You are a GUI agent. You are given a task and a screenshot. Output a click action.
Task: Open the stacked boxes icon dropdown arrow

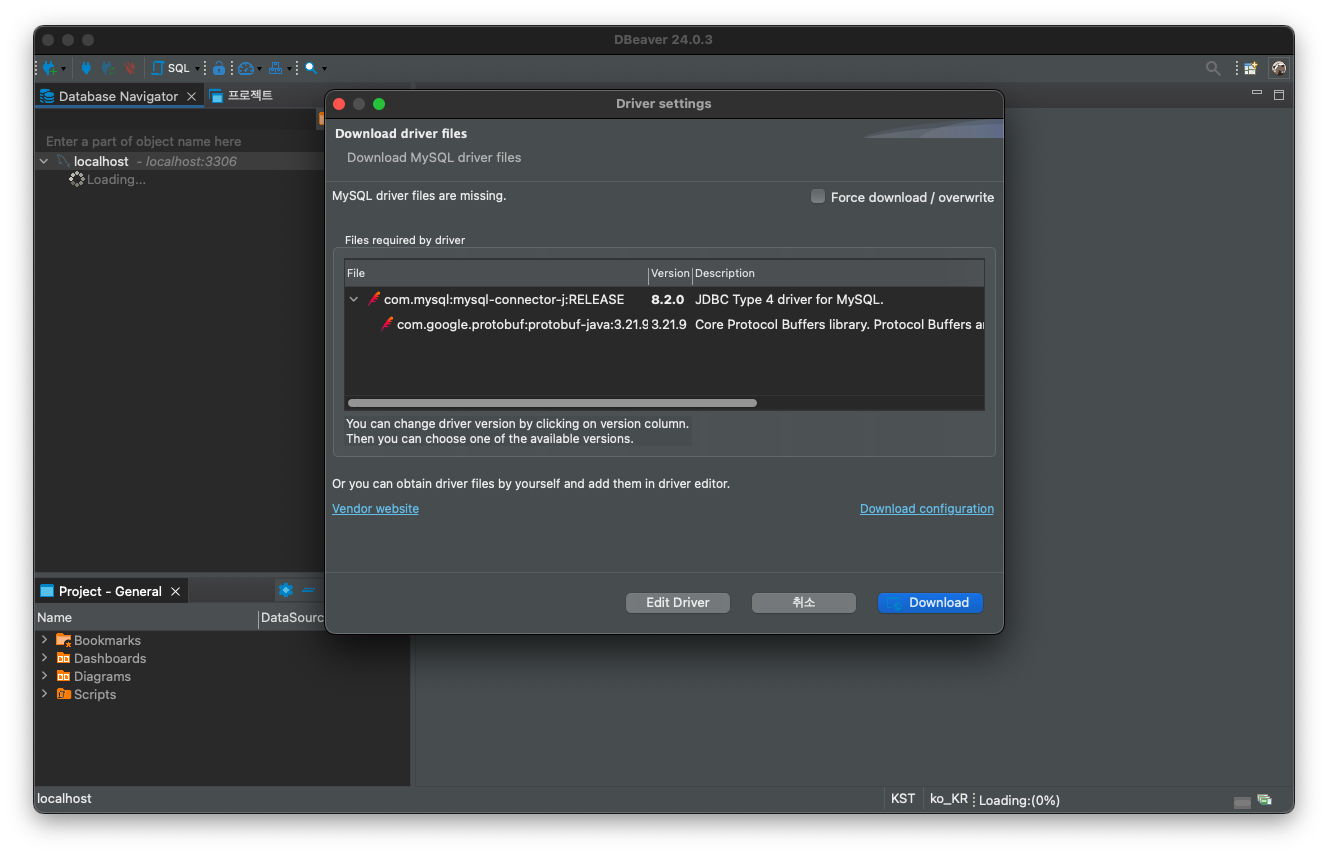click(290, 69)
